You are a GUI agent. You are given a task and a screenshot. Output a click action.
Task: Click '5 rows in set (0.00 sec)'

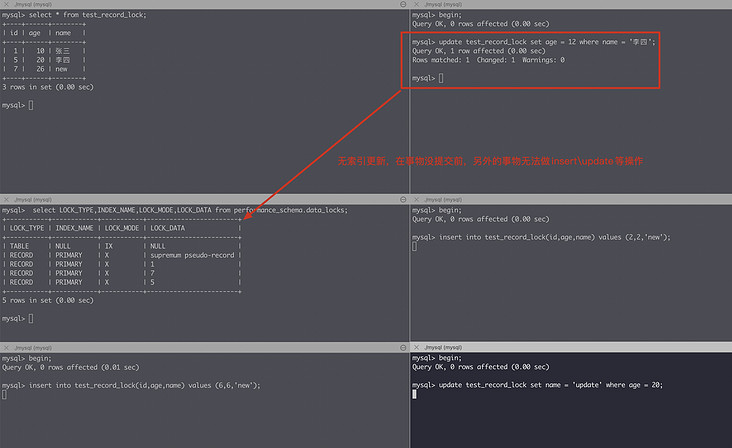(x=48, y=301)
